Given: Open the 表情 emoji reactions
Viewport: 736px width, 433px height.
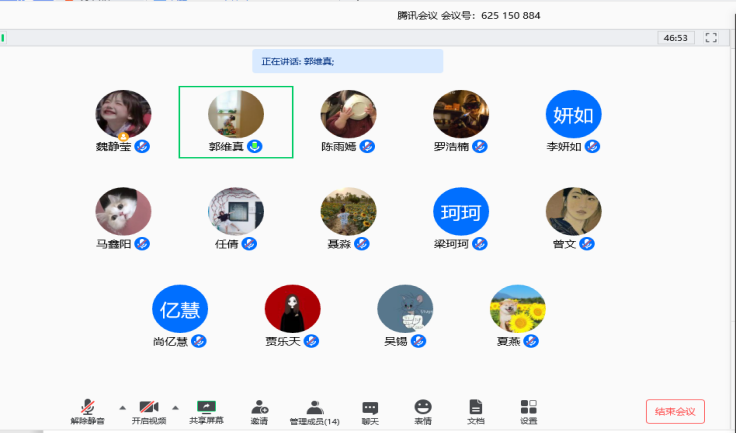Looking at the screenshot, I should (x=423, y=411).
